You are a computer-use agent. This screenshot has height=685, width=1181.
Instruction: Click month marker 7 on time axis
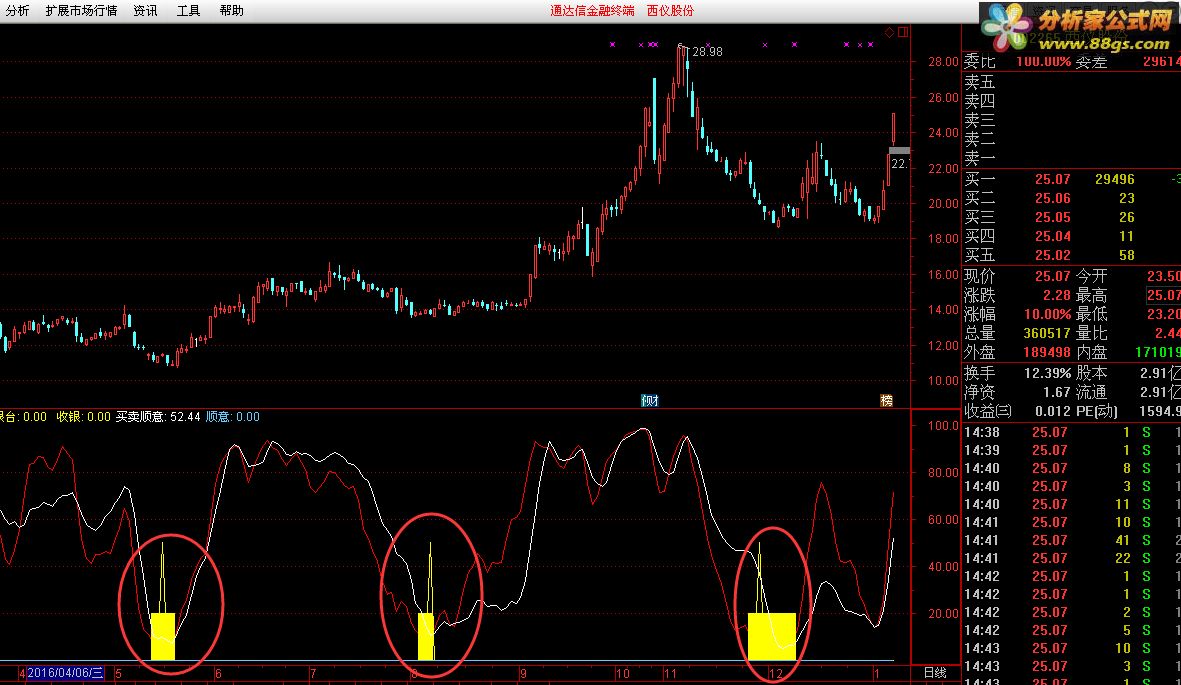[313, 673]
